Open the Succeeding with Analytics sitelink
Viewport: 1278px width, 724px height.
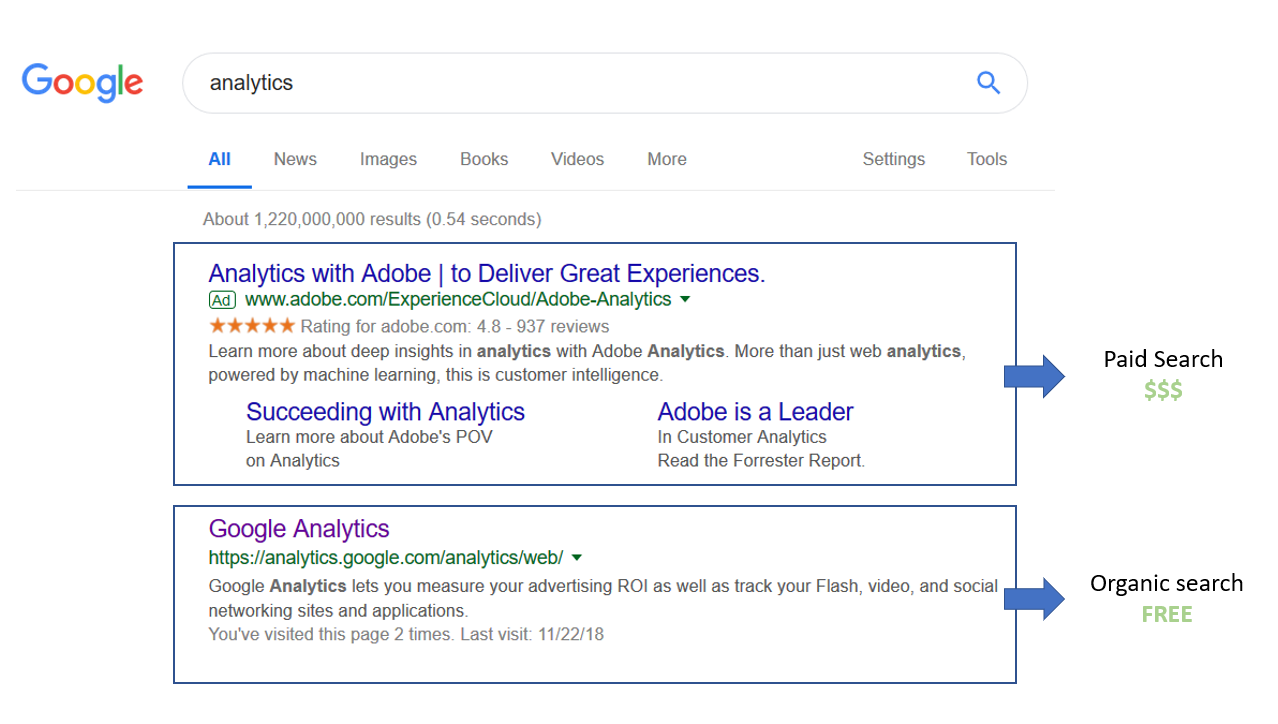point(385,412)
